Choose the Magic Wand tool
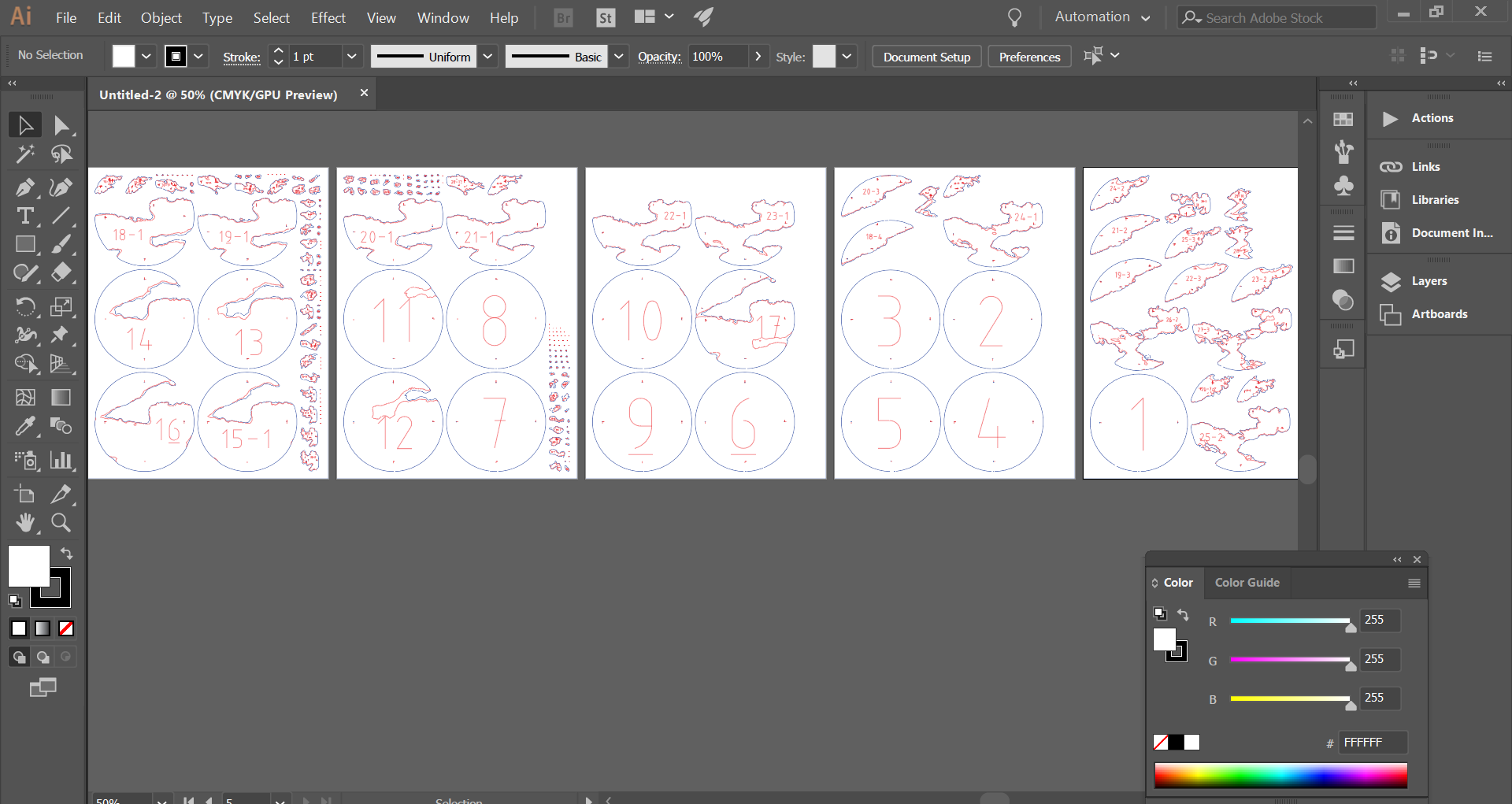 click(25, 154)
